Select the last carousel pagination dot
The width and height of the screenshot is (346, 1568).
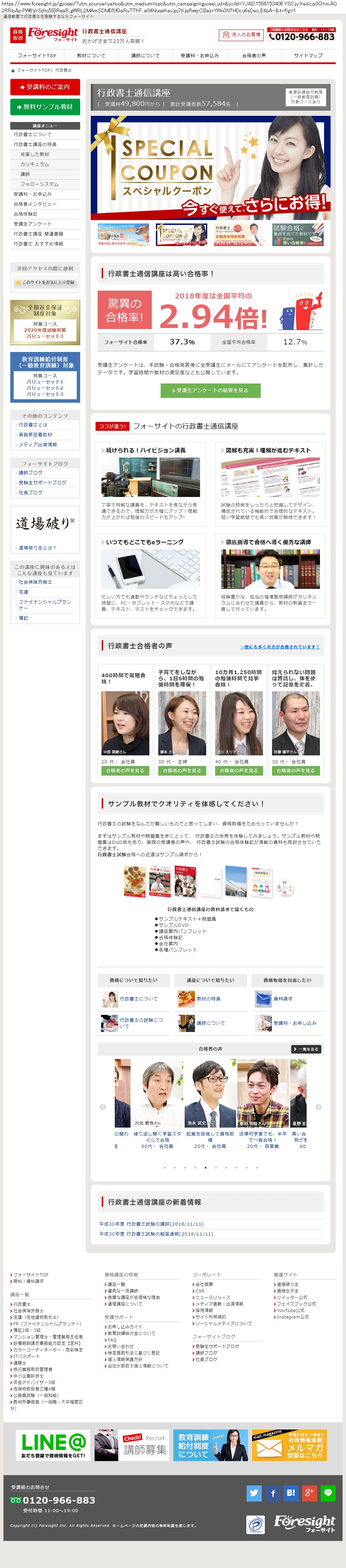click(x=257, y=1167)
